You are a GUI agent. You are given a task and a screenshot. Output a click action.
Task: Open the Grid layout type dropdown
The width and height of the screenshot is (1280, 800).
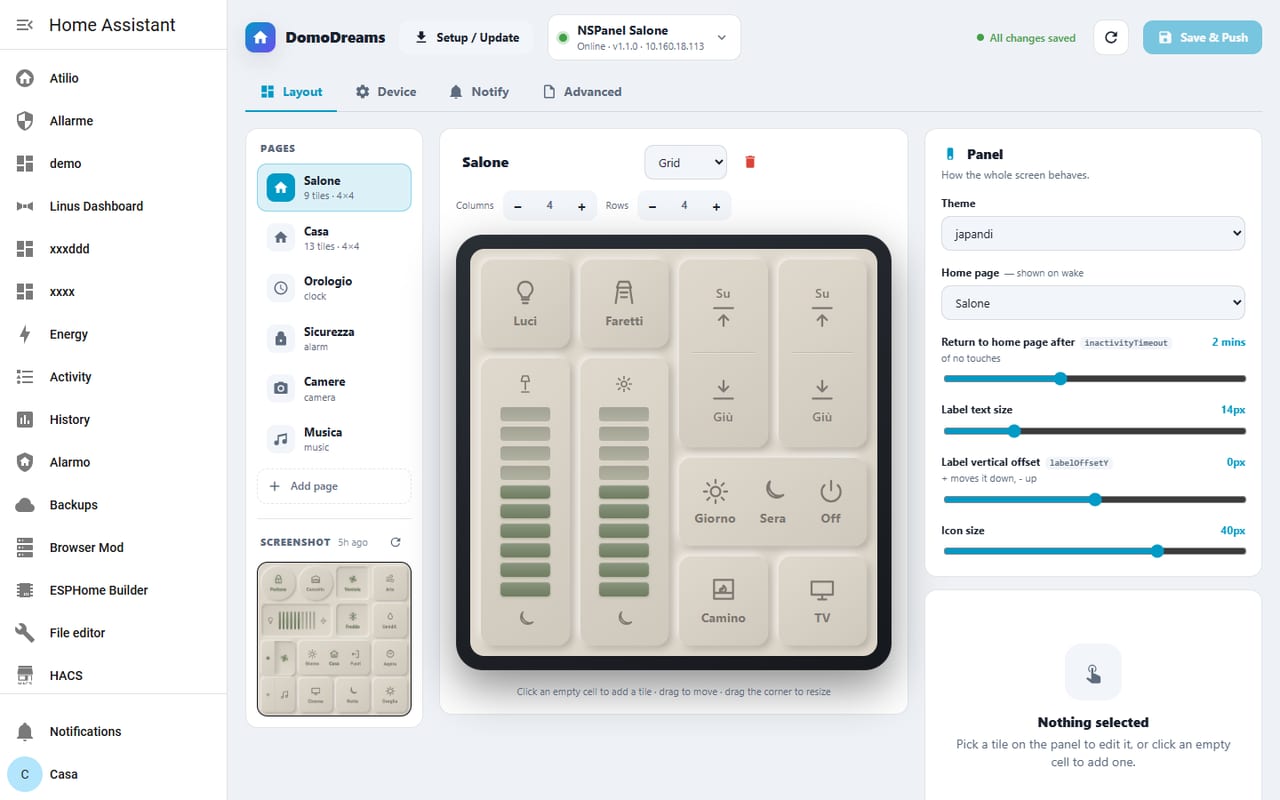coord(685,162)
